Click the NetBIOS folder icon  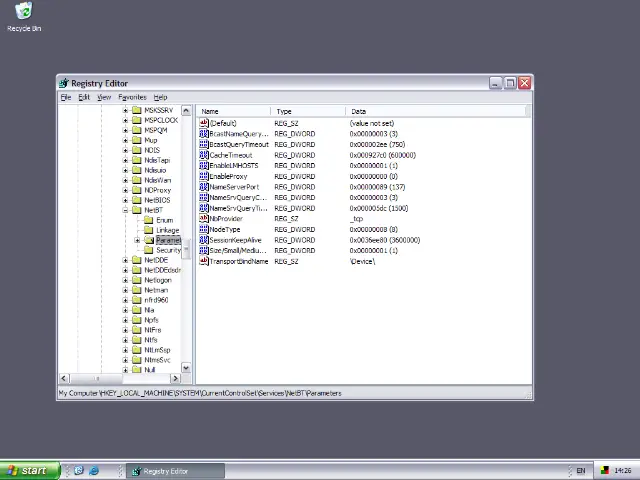tap(137, 200)
